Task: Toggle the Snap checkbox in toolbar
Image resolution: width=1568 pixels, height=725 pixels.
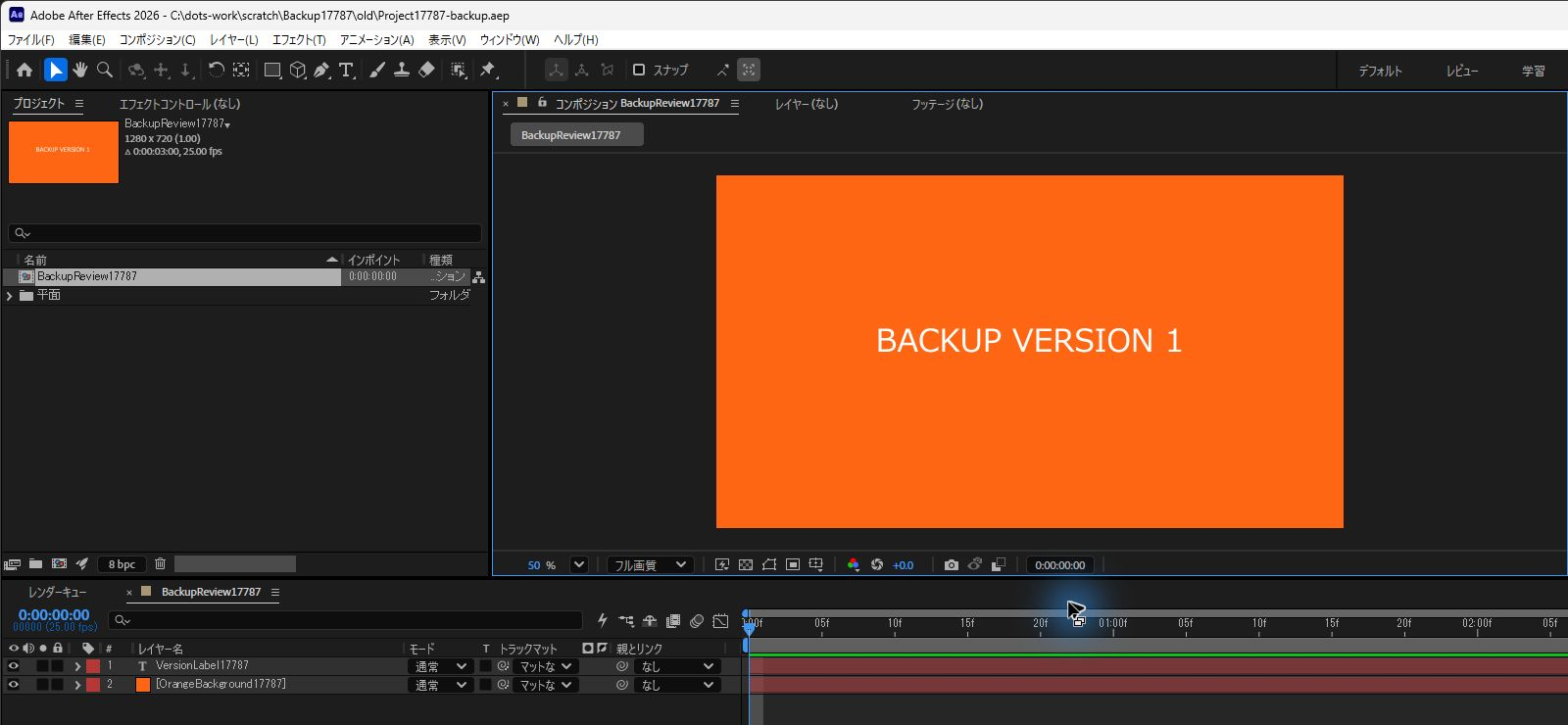Action: click(x=639, y=70)
